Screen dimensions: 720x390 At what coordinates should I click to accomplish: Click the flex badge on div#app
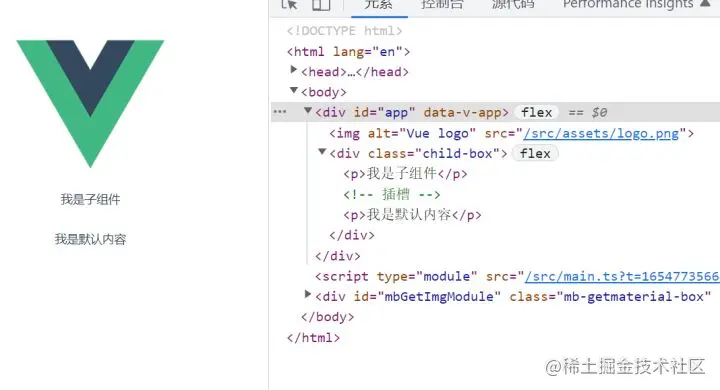pyautogui.click(x=536, y=113)
